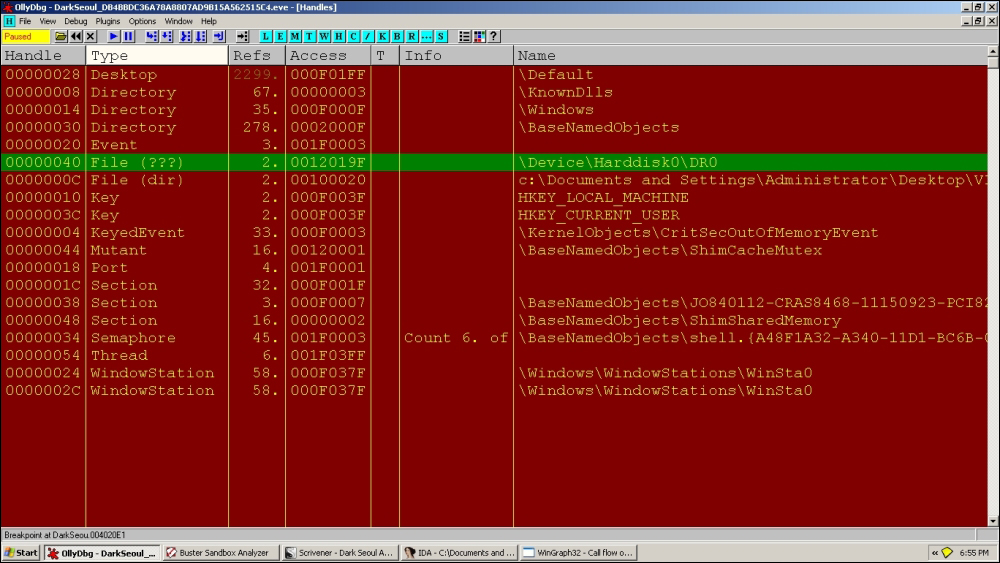Click the Name column header
This screenshot has width=1000, height=563.
[751, 55]
